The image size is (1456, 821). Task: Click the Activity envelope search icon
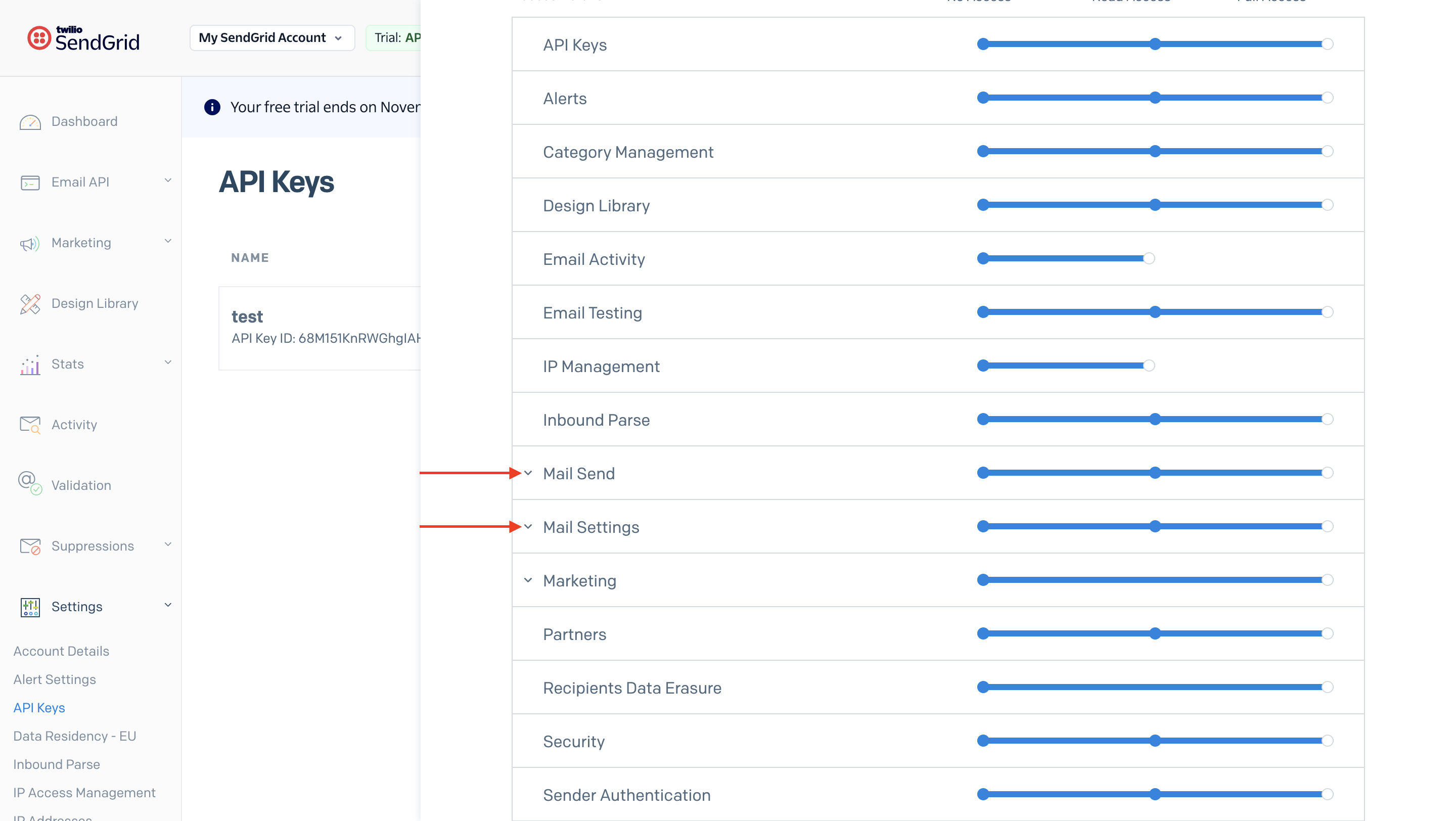click(x=30, y=425)
